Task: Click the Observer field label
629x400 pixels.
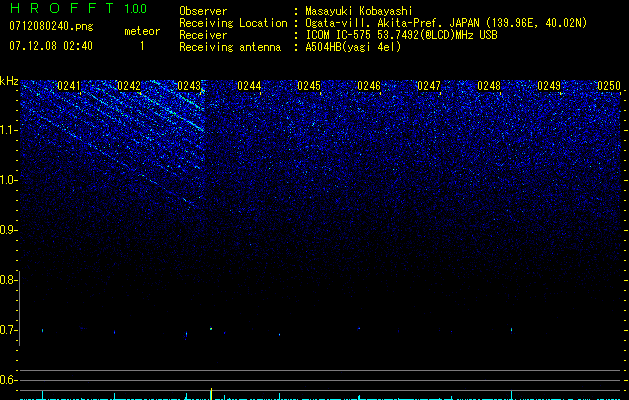Action: point(203,11)
